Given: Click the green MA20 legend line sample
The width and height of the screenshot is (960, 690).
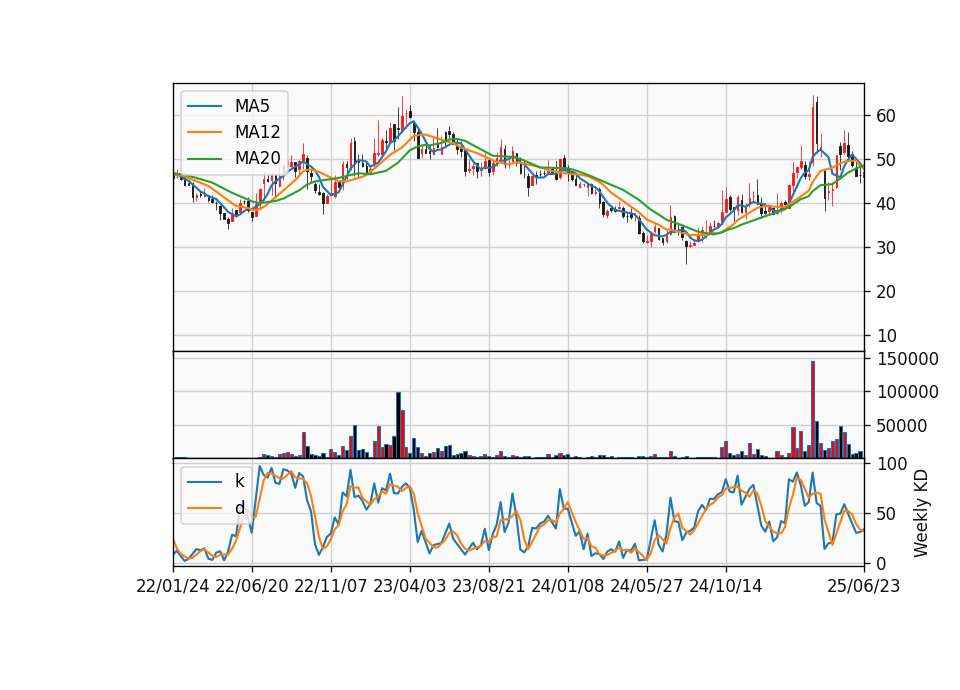Looking at the screenshot, I should coord(204,158).
